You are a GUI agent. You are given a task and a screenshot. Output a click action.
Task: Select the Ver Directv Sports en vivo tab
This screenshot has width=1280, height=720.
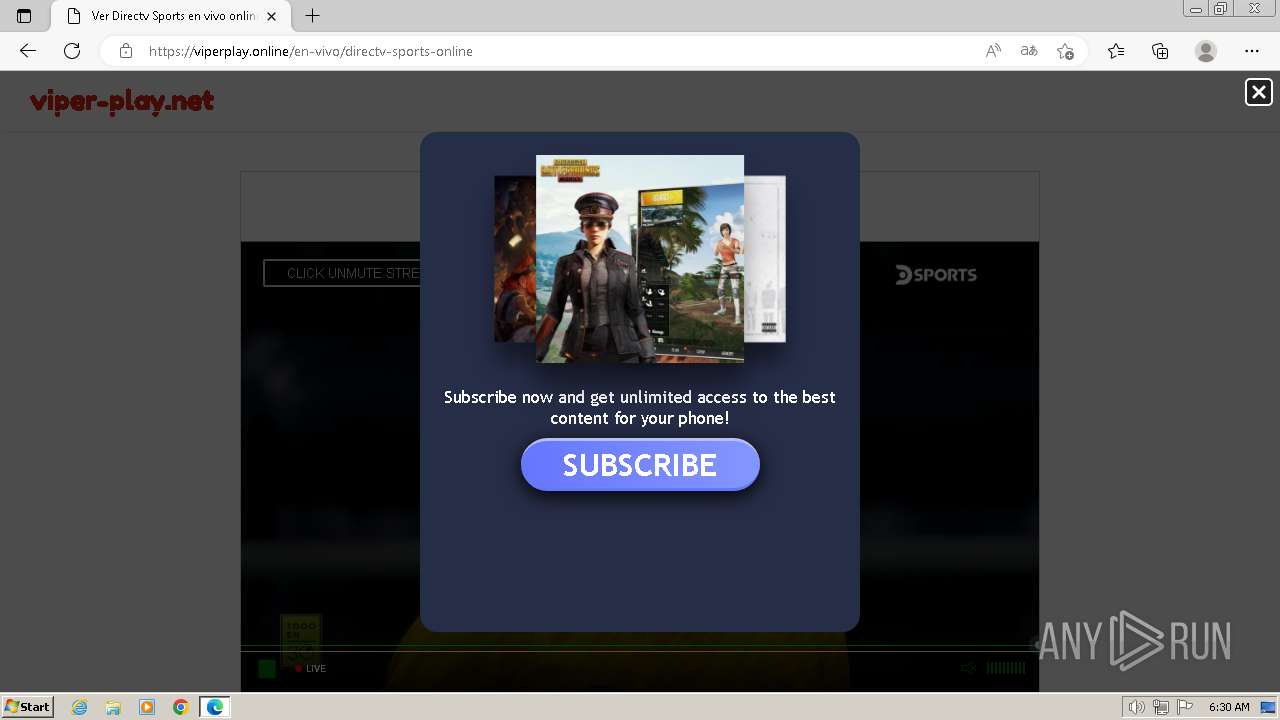[172, 16]
